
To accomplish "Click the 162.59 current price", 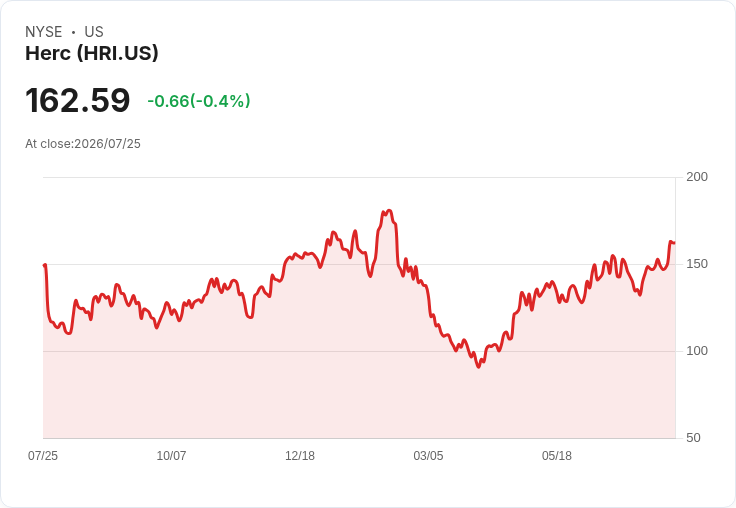I will point(77,100).
